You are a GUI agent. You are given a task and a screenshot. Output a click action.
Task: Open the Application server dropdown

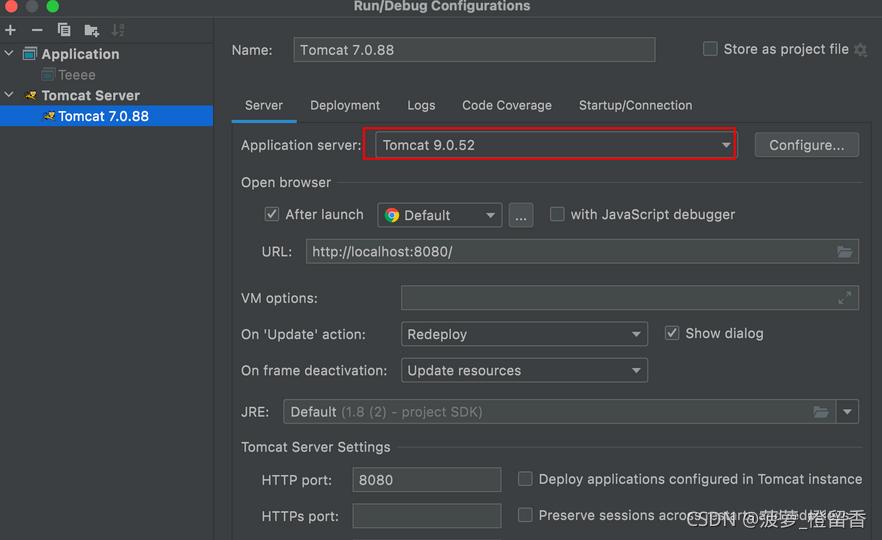[x=554, y=145]
